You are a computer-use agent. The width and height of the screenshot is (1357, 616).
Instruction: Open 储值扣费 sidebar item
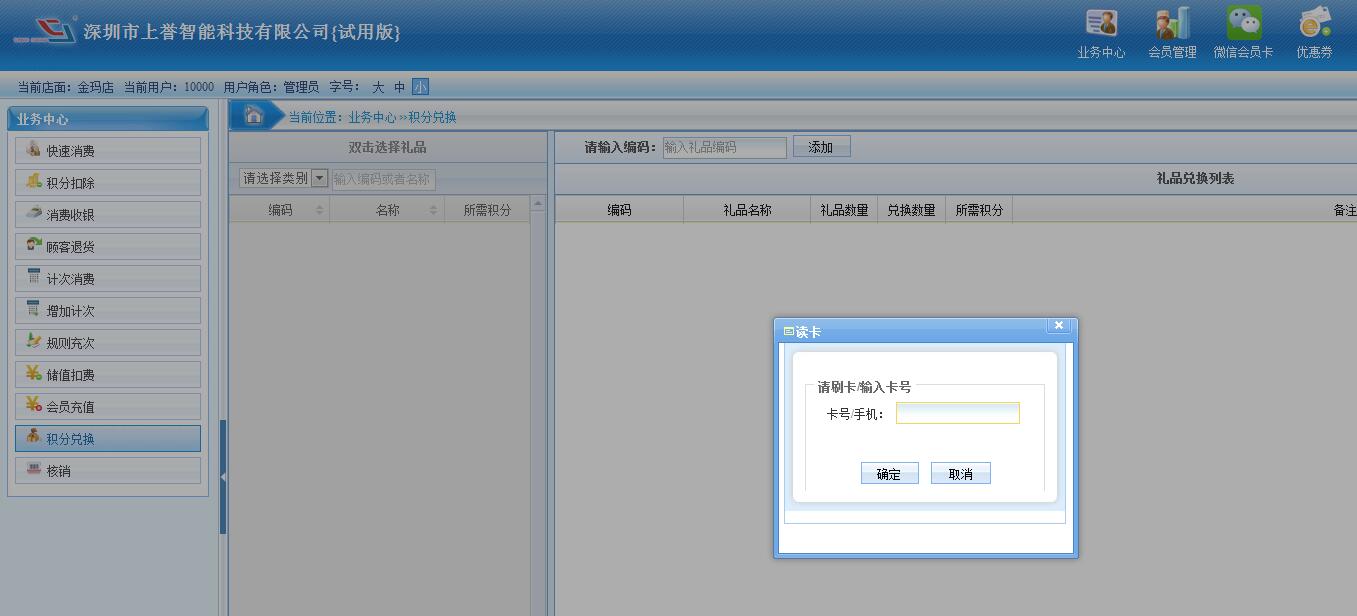click(108, 375)
